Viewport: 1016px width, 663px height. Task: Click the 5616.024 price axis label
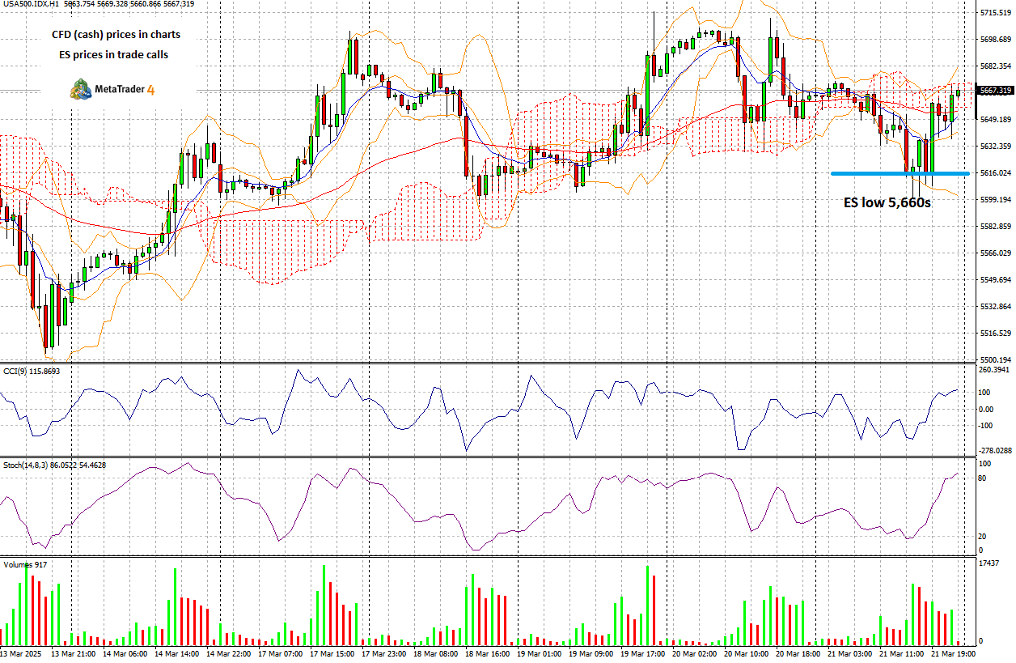[x=996, y=173]
